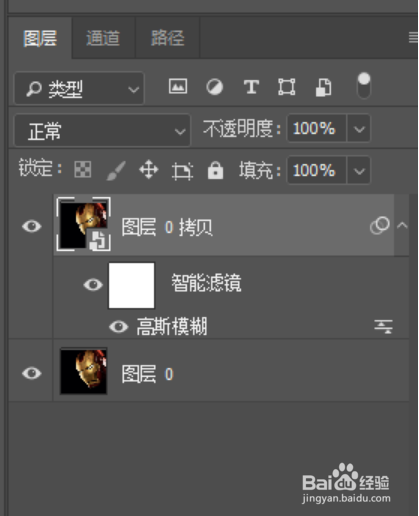Open the 填充 slider dropdown arrow
This screenshot has height=516, width=419.
359,170
